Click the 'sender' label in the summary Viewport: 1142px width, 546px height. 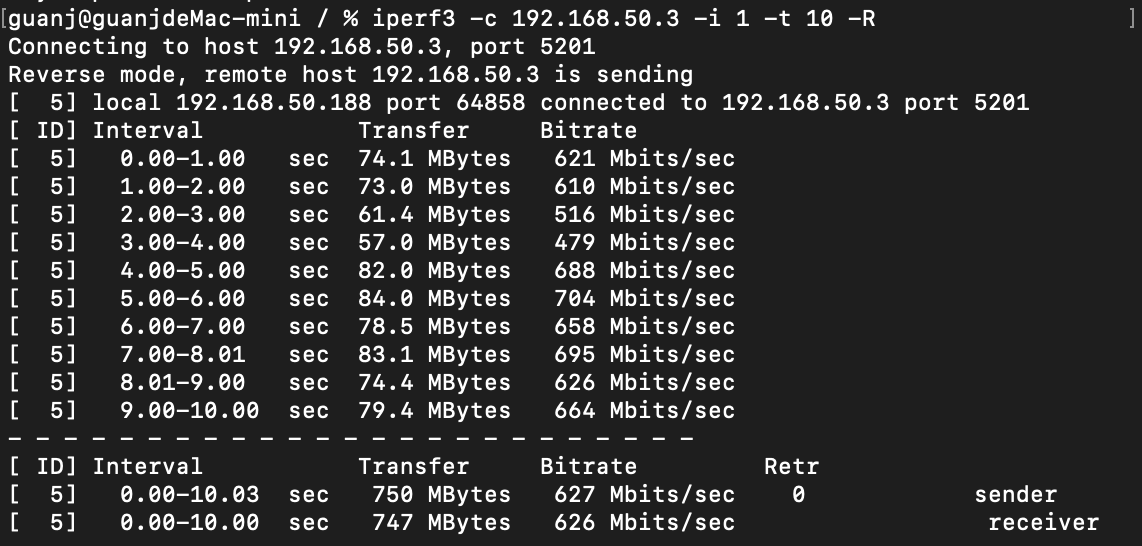[x=1015, y=494]
